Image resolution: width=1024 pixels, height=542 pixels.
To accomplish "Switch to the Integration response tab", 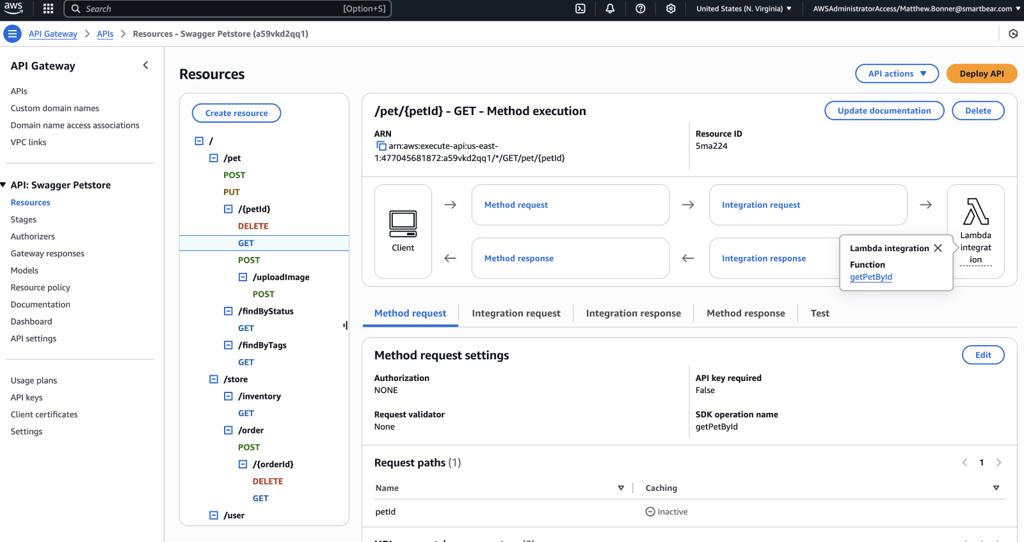I will [633, 313].
